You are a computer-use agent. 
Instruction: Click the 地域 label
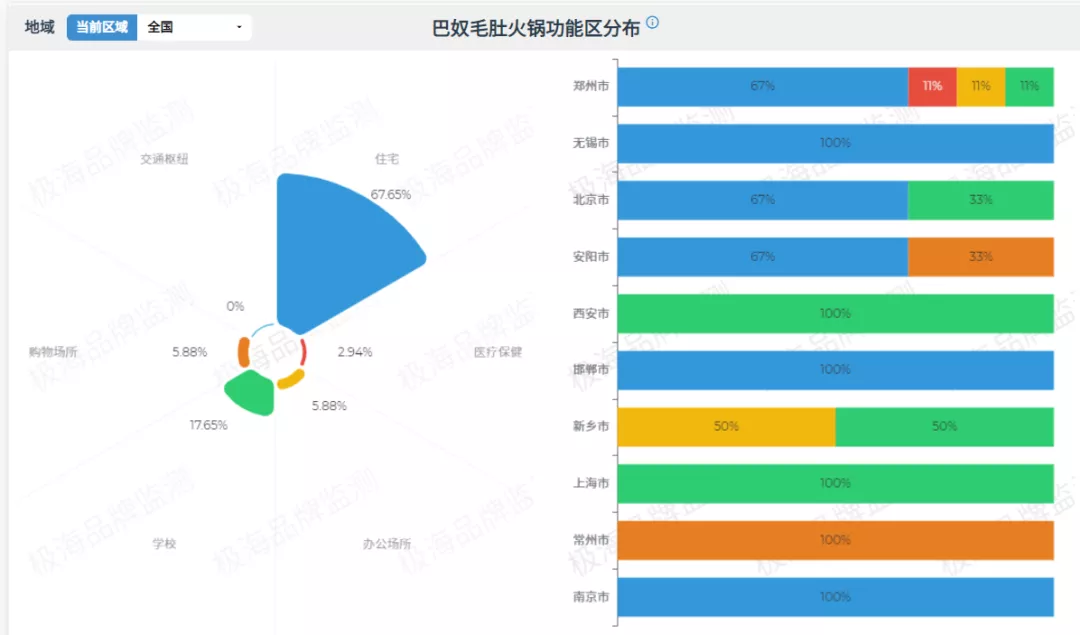point(39,27)
